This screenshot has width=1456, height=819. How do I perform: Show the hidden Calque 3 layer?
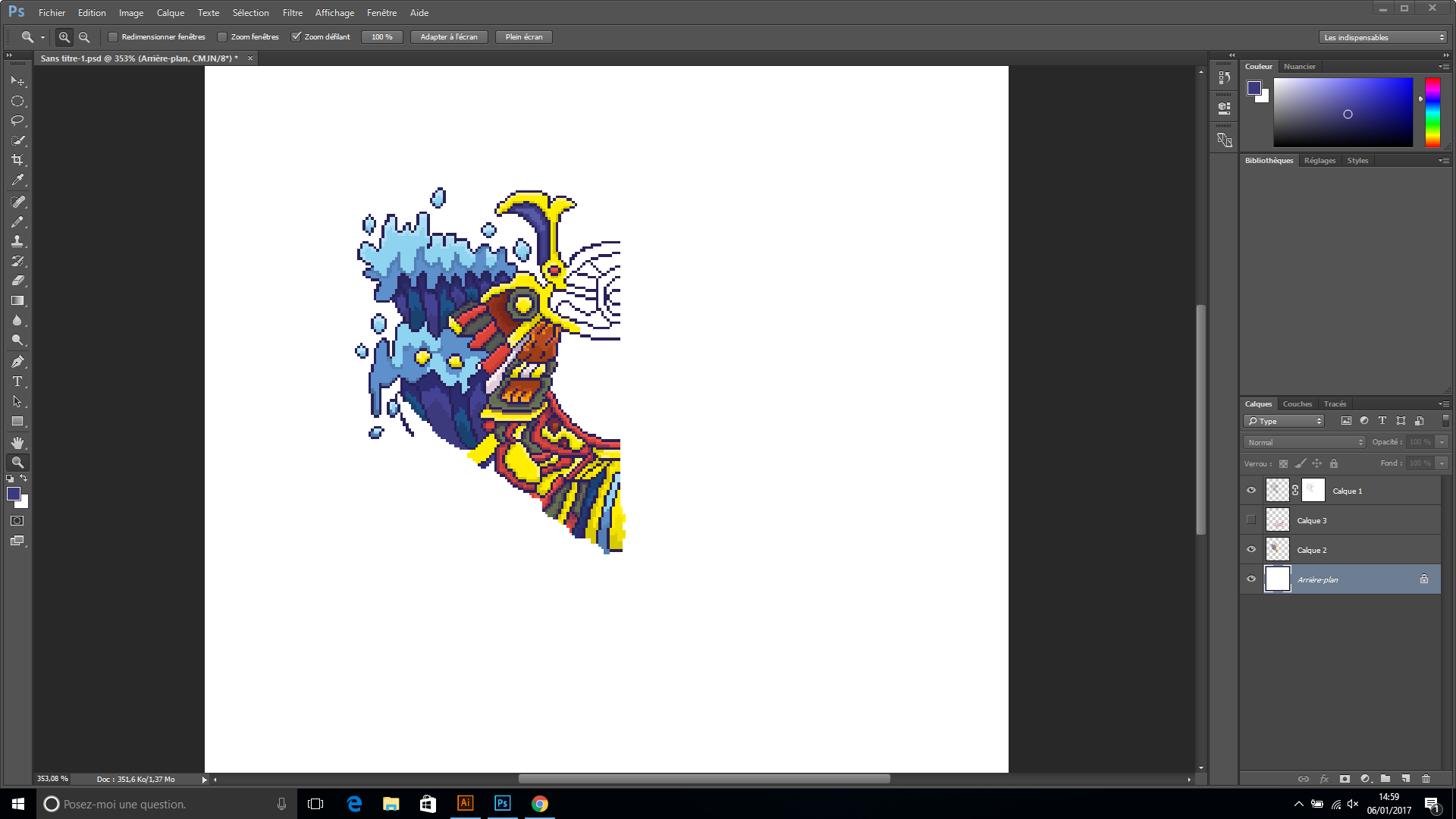point(1251,520)
